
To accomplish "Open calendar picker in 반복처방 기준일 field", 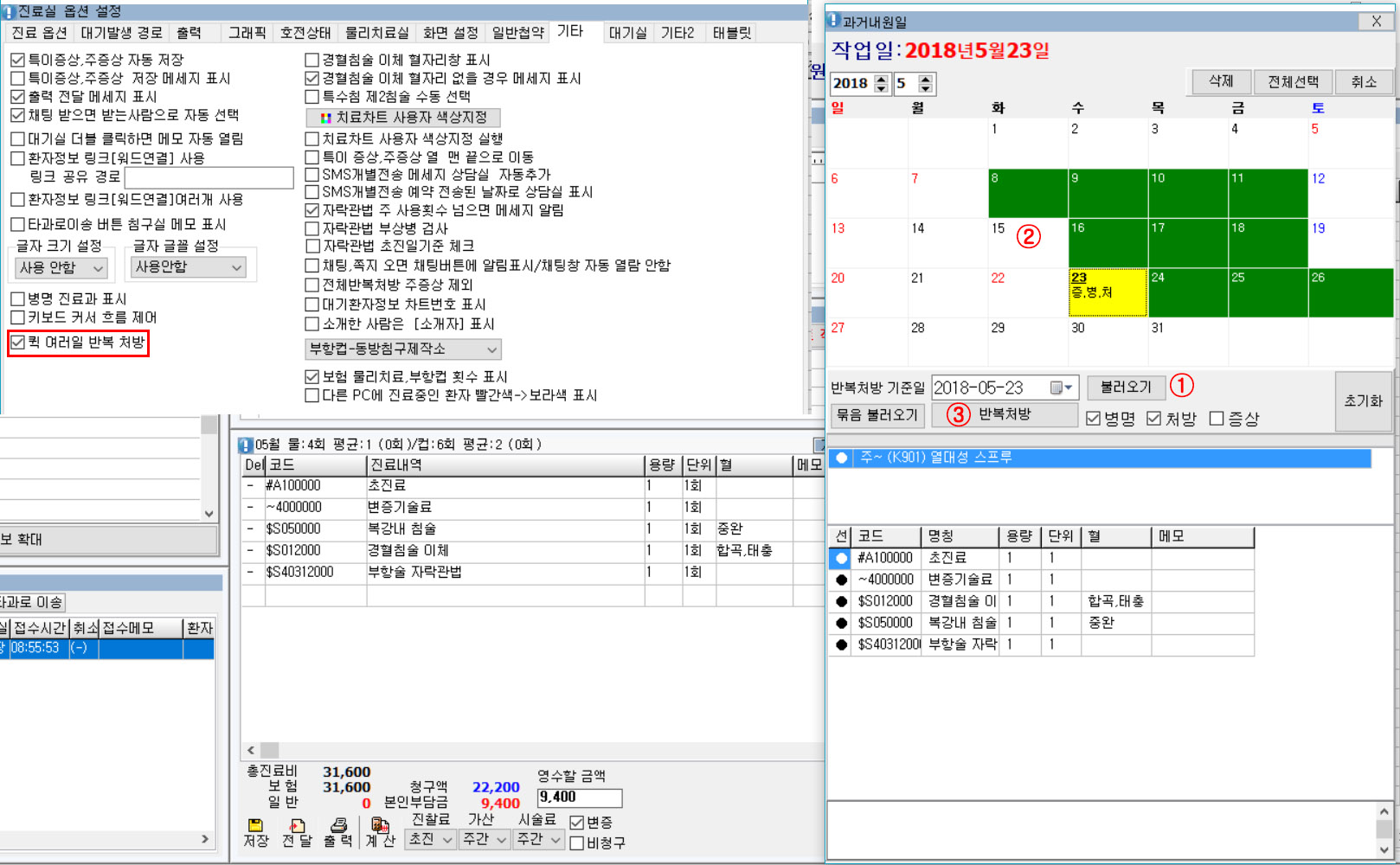I will (x=1061, y=388).
